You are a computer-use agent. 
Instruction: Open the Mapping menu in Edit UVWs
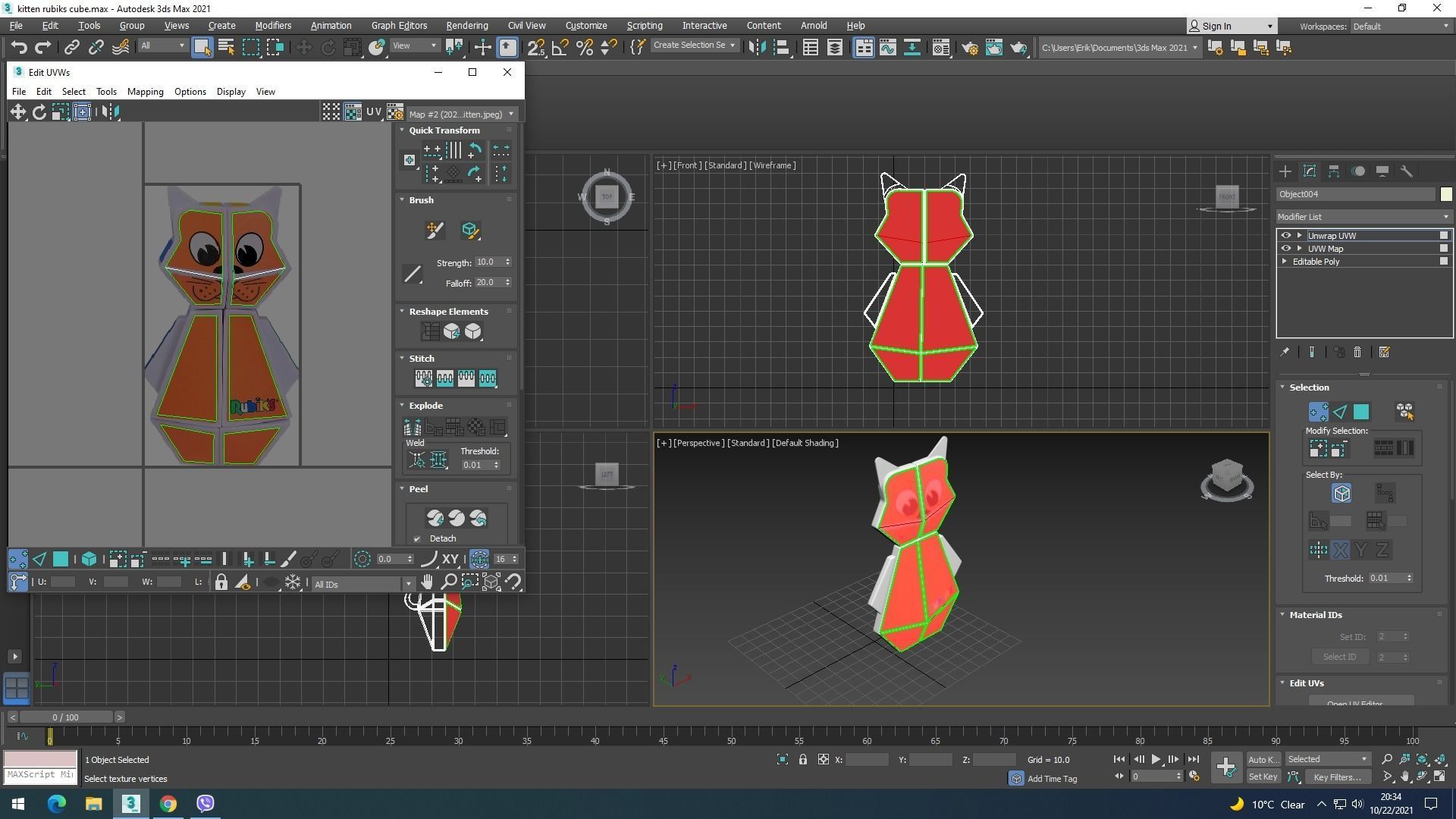(145, 92)
